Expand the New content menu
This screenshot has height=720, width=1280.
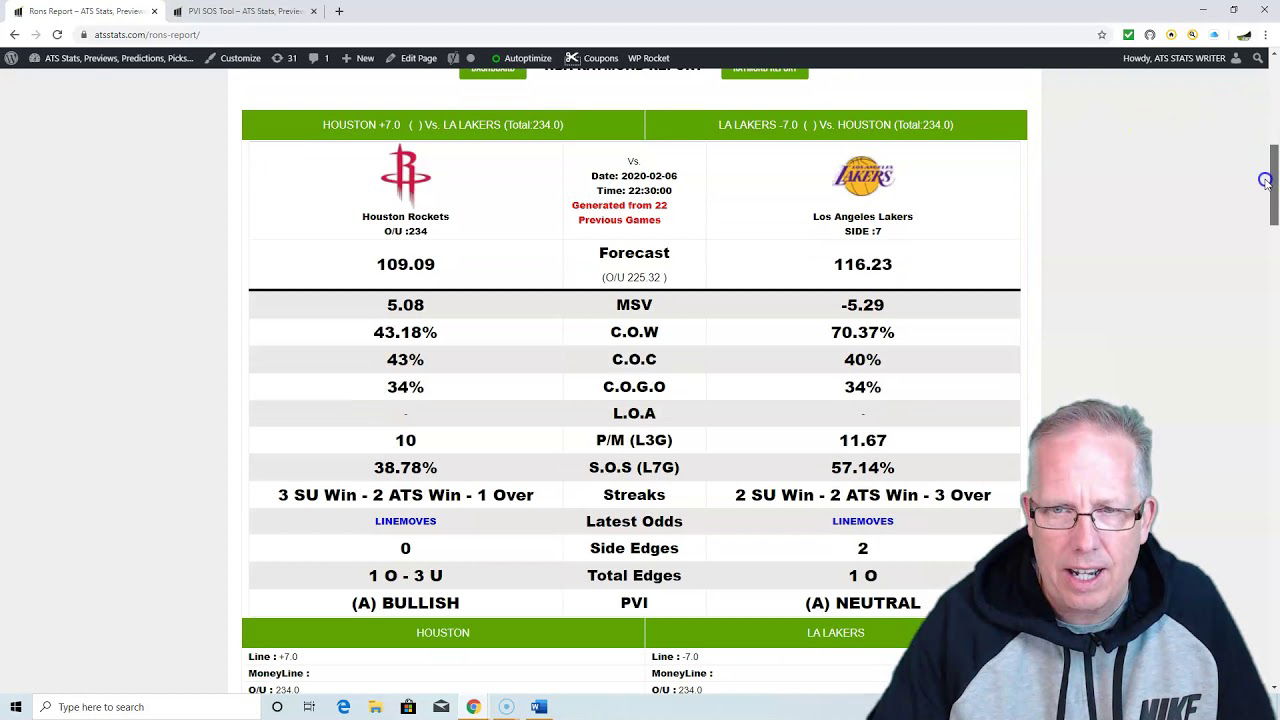point(358,58)
